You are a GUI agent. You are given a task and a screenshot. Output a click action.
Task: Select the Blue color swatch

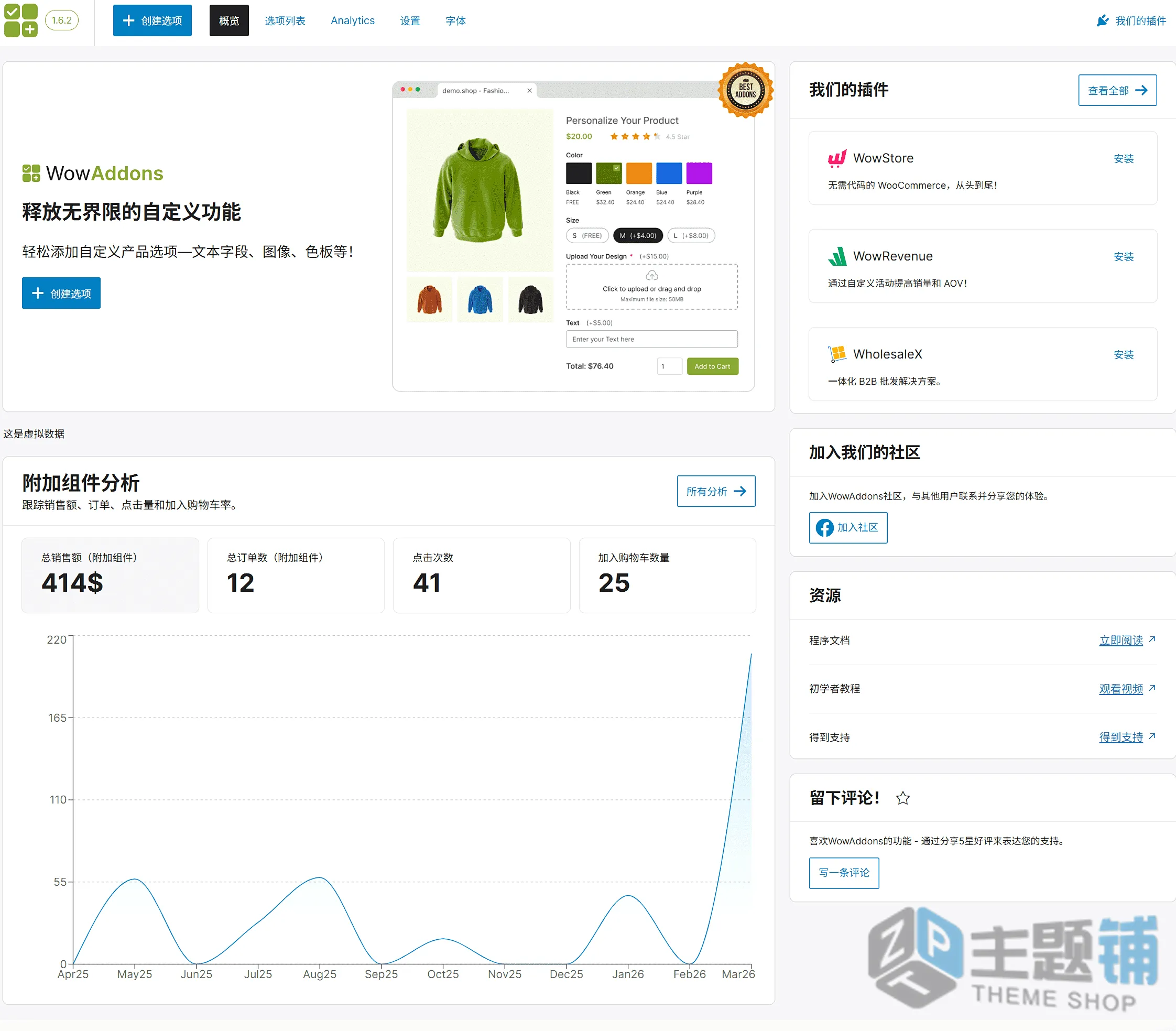(669, 173)
